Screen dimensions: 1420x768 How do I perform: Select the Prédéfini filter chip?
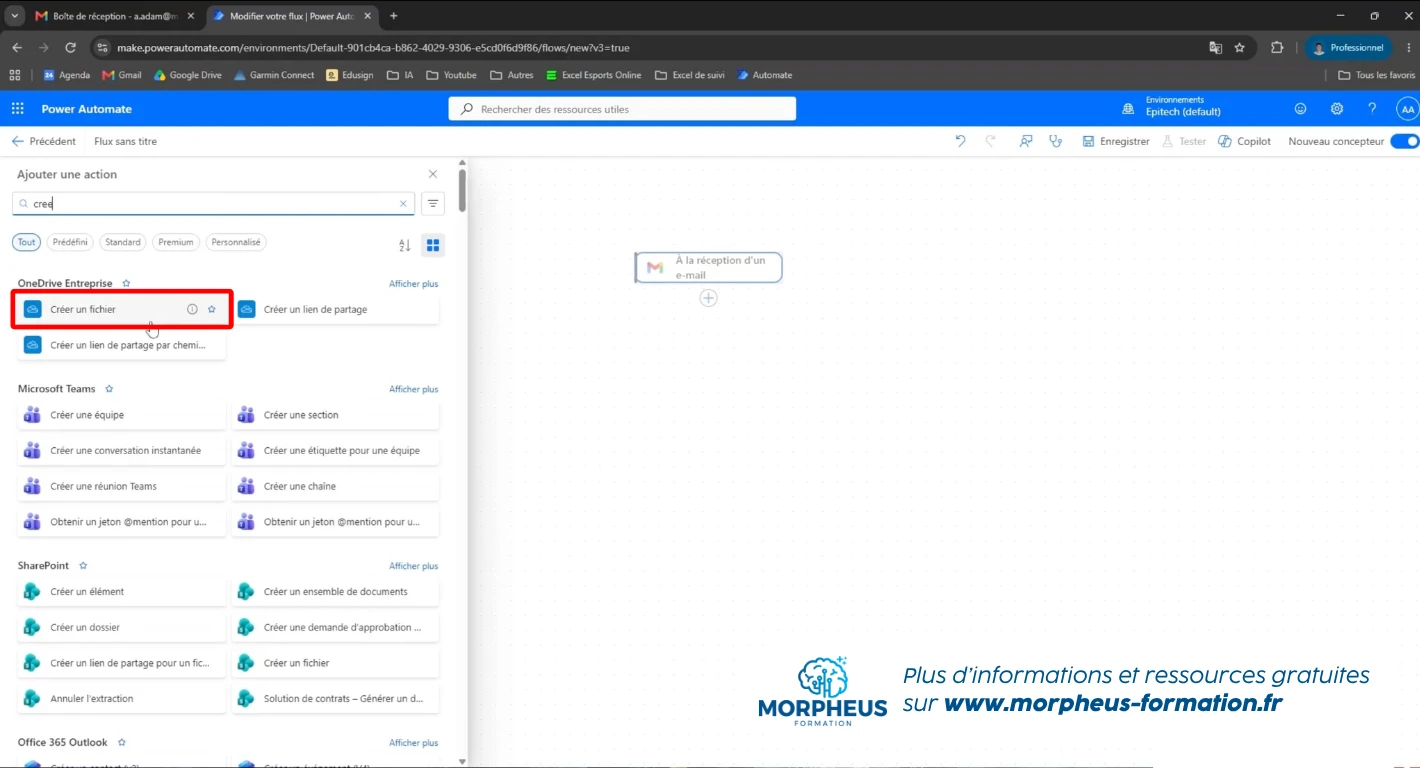coord(70,242)
